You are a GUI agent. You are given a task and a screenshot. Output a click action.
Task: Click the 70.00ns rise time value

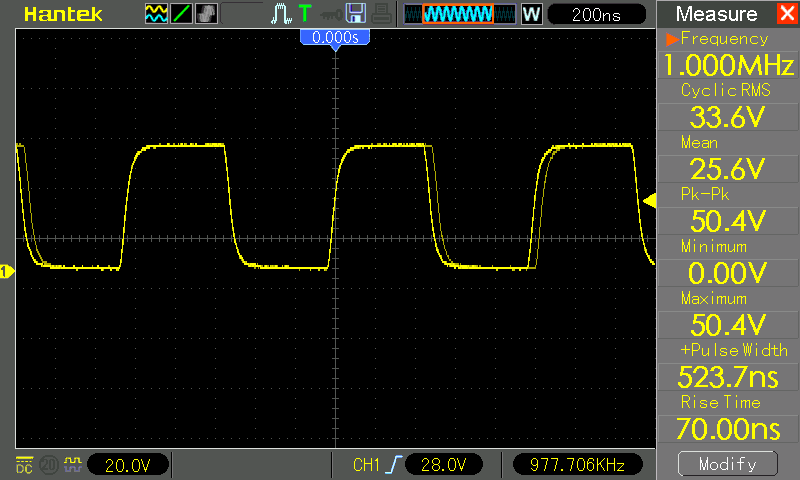(x=728, y=429)
